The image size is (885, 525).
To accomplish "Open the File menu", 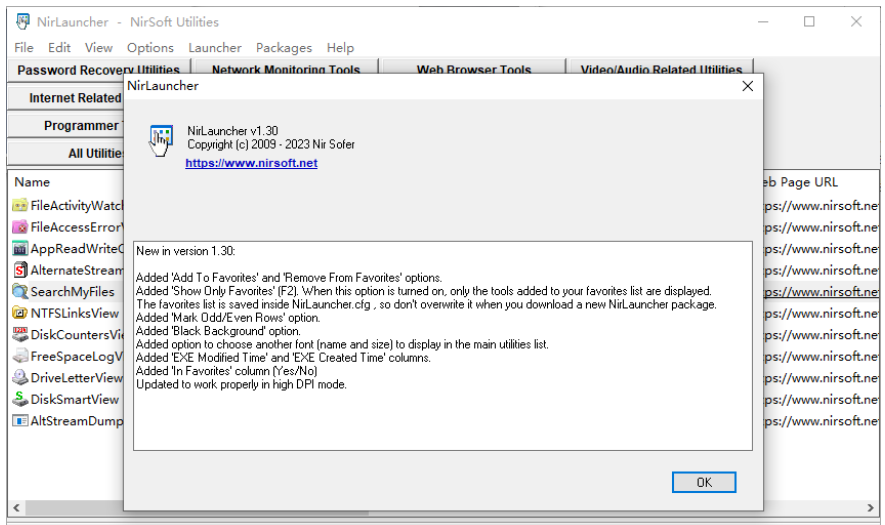I will (x=24, y=47).
